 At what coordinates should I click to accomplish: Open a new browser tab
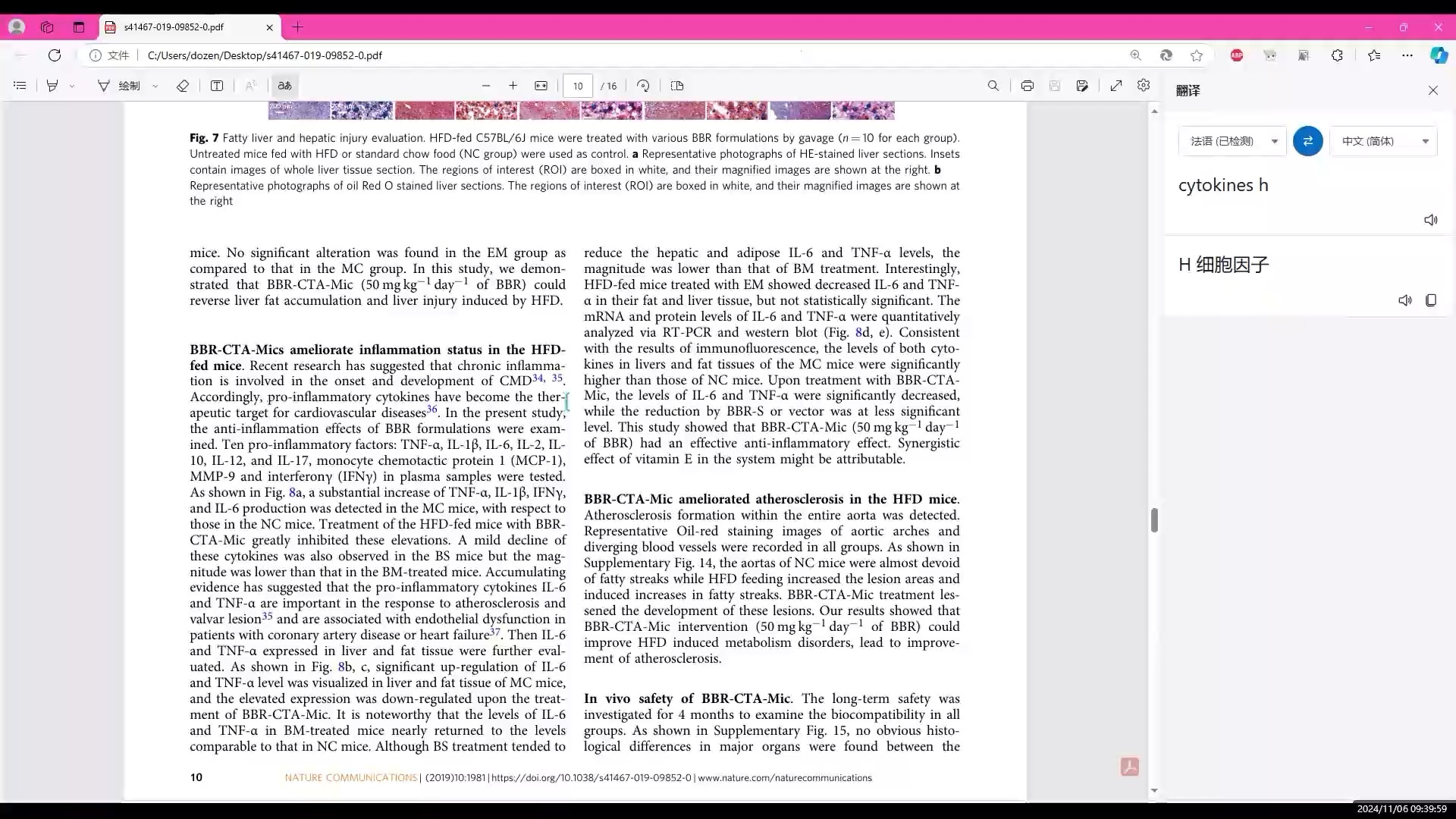click(x=297, y=27)
